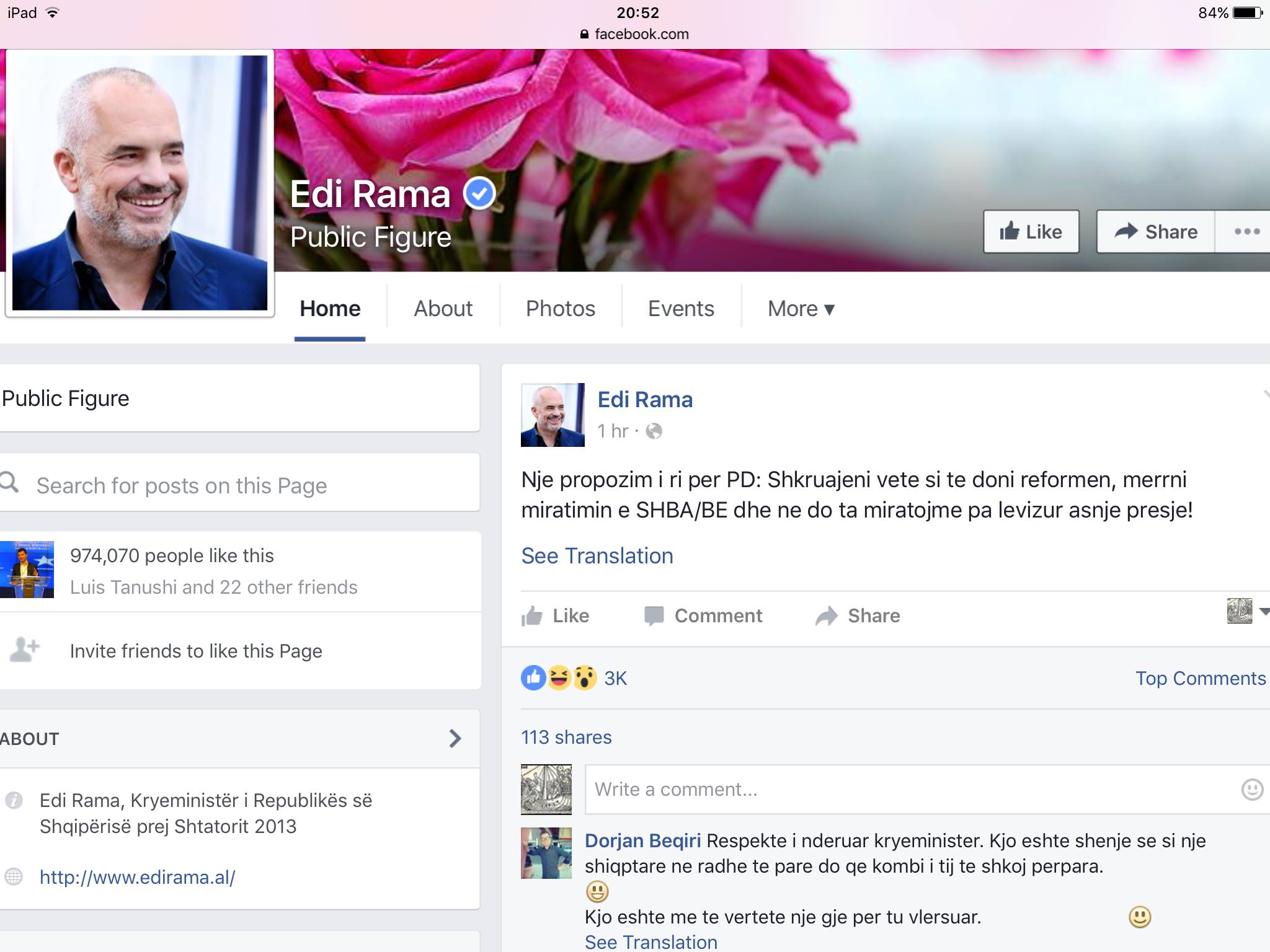The width and height of the screenshot is (1270, 952).
Task: Expand the ABOUT section chevron
Action: [x=455, y=738]
